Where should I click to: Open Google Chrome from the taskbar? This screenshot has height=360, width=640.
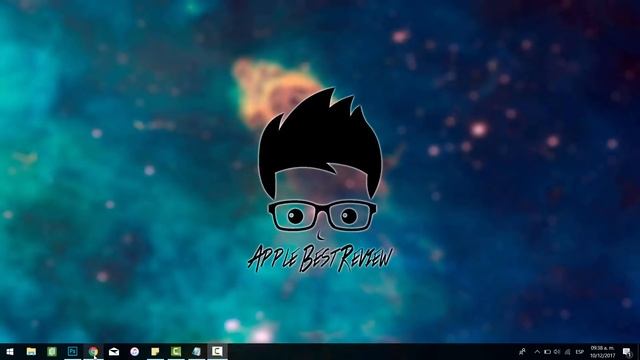click(93, 351)
